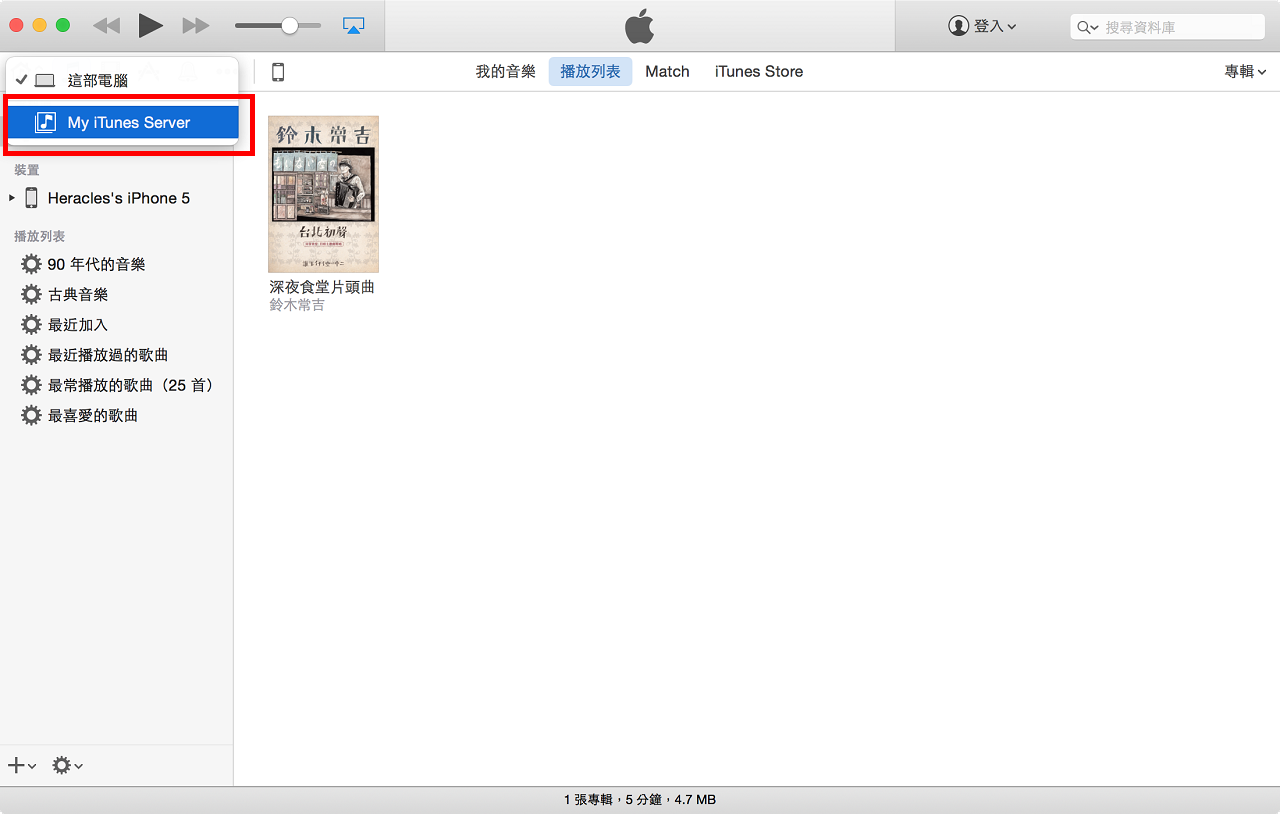The height and width of the screenshot is (814, 1280).
Task: Click album title 深夜食堂片頭曲
Action: 322,287
